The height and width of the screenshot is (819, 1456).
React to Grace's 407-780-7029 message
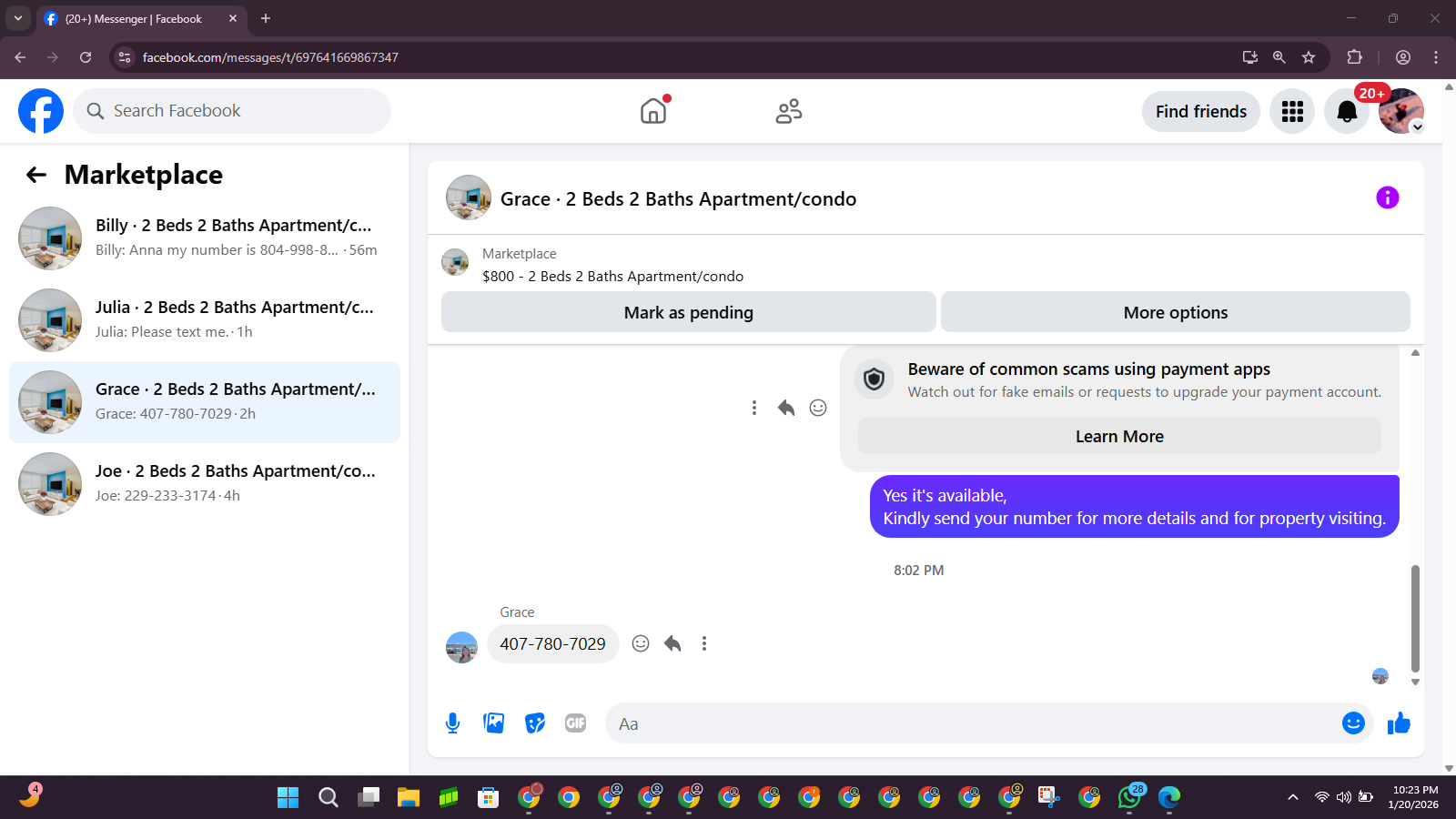tap(641, 643)
